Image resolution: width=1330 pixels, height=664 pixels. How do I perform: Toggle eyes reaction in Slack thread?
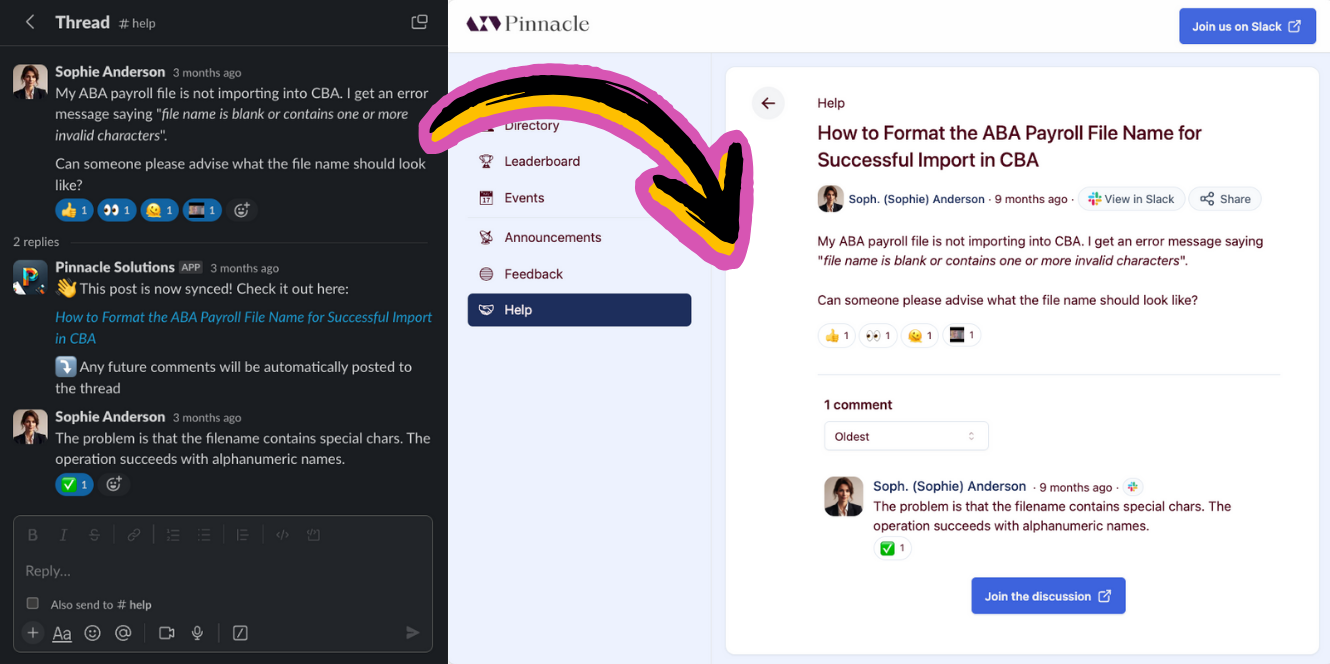click(x=116, y=210)
